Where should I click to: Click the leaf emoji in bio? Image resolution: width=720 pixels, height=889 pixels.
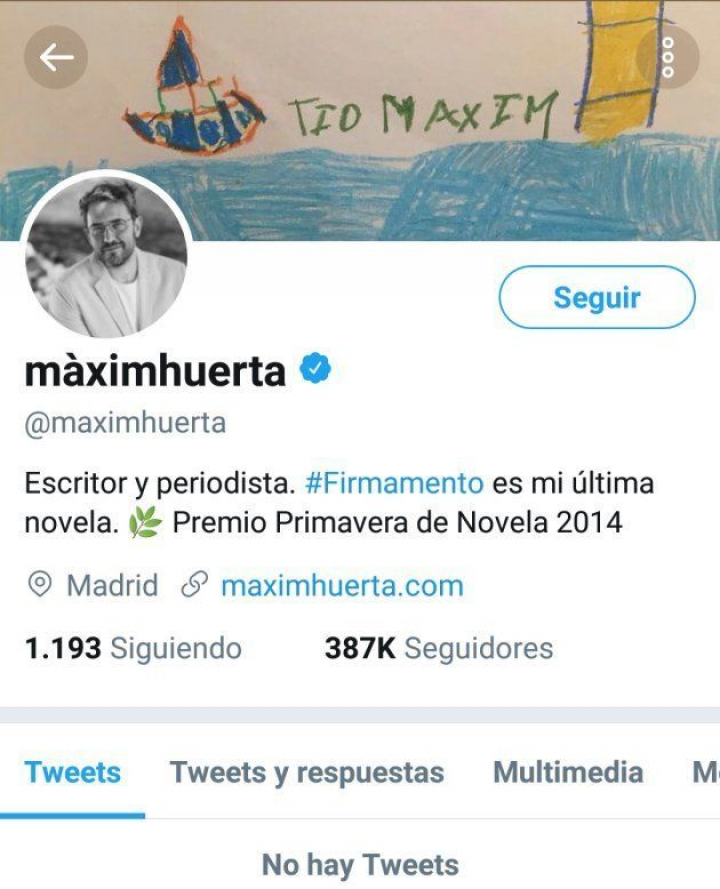(145, 522)
